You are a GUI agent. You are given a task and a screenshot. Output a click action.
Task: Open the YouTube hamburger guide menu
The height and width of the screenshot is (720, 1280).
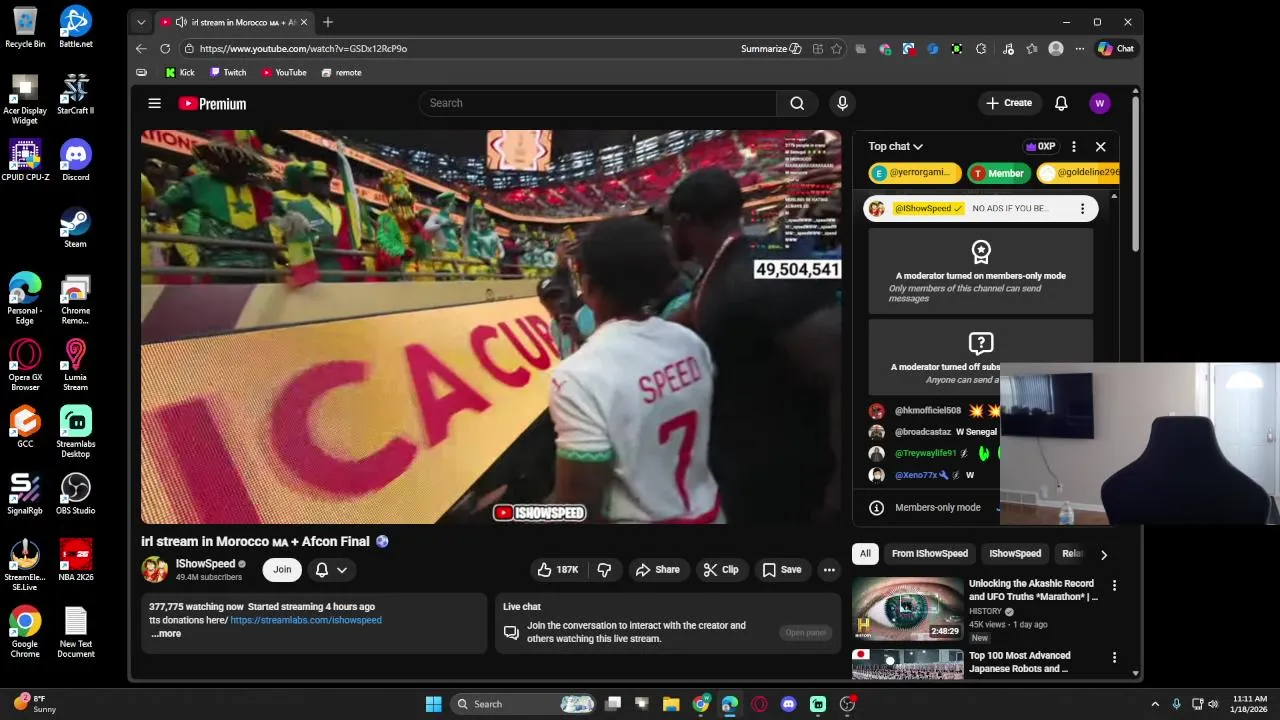[154, 103]
